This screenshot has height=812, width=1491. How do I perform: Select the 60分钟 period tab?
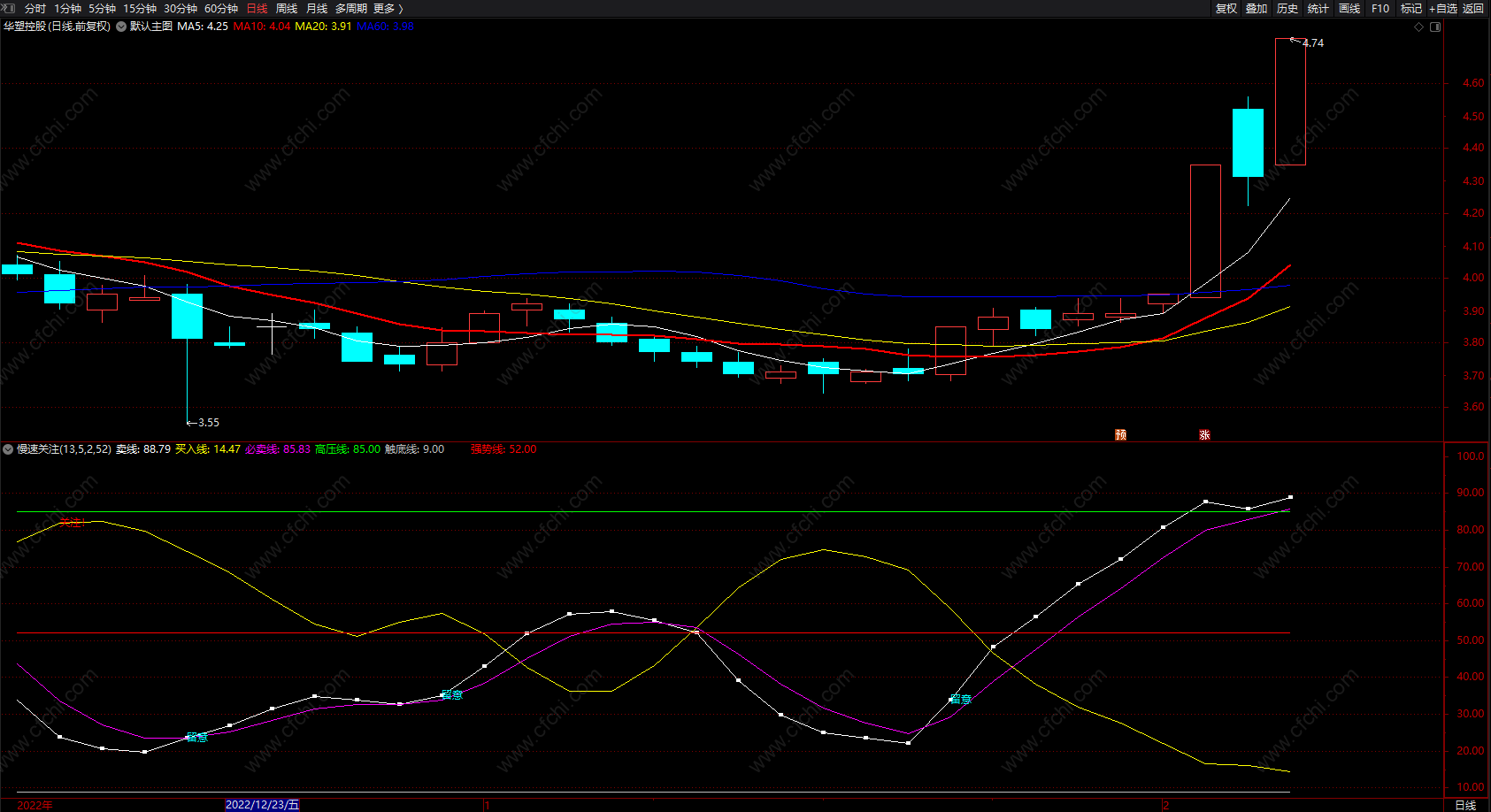221,8
